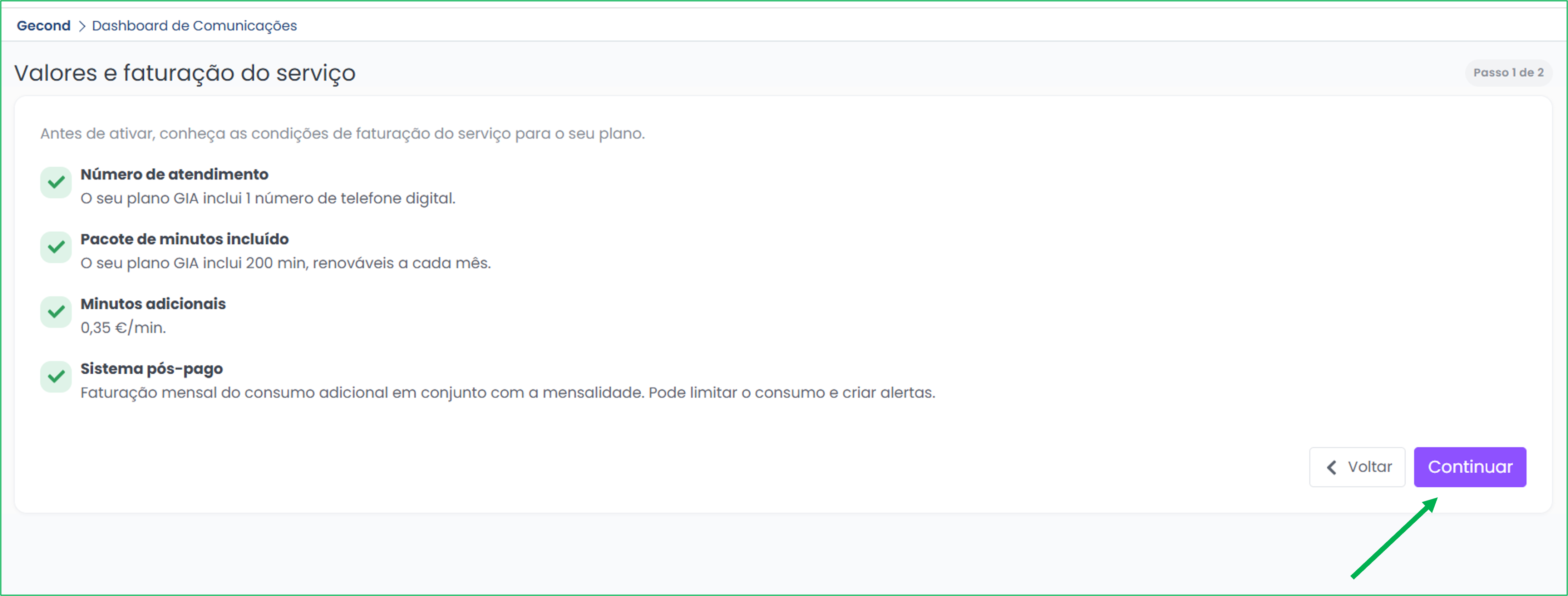Select the Número de atendimento title
The image size is (1568, 596).
click(x=174, y=174)
